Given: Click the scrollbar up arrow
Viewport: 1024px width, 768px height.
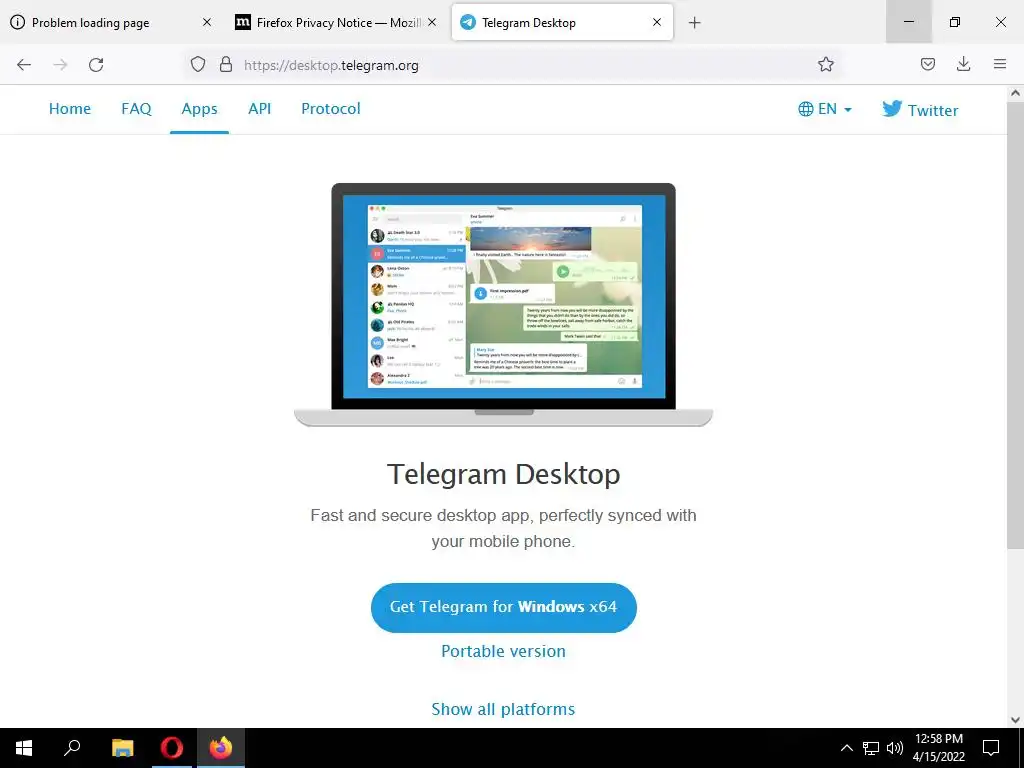Looking at the screenshot, I should [x=1016, y=93].
